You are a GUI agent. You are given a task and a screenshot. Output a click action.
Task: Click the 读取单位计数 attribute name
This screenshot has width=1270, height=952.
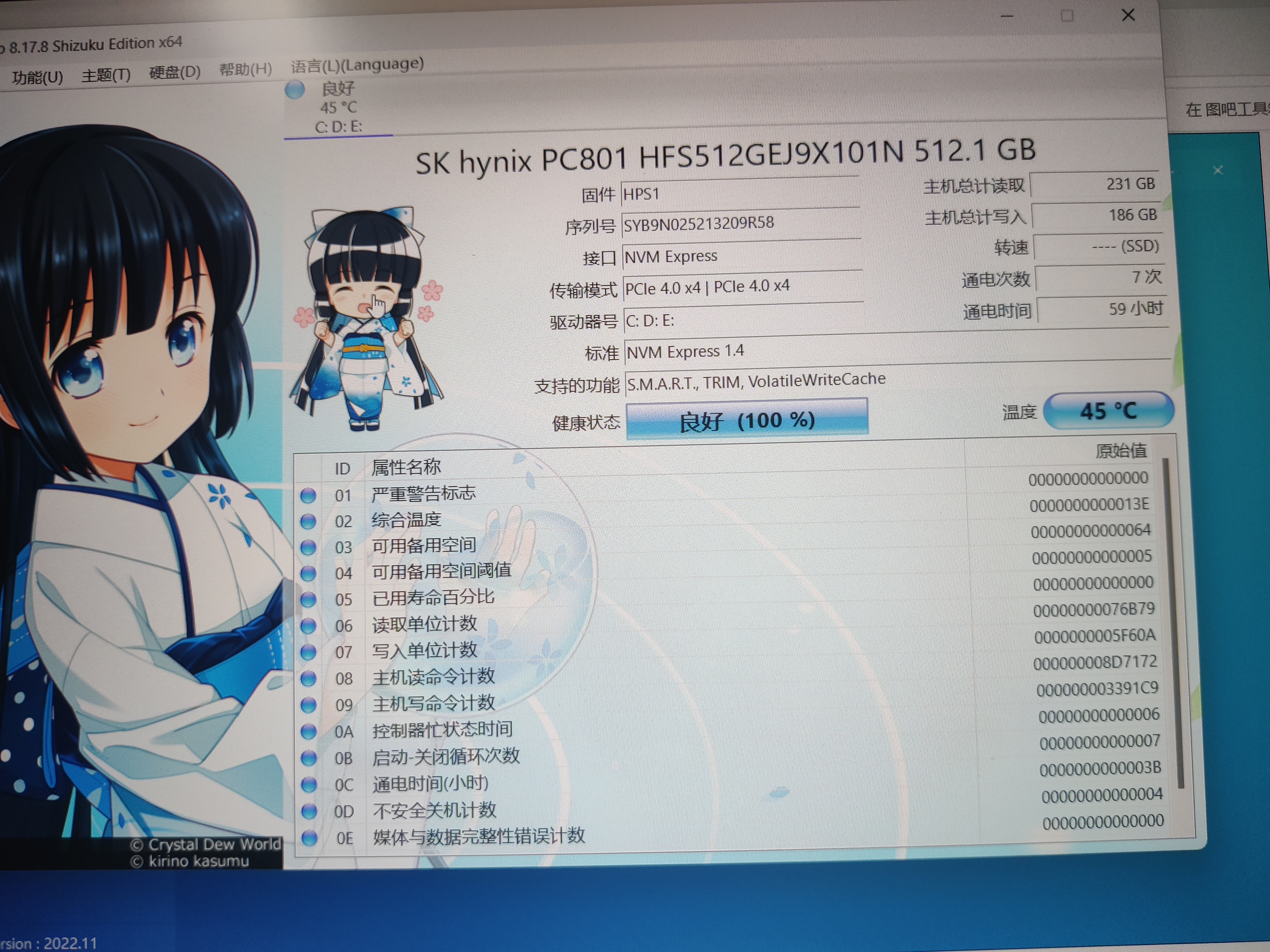pos(425,624)
